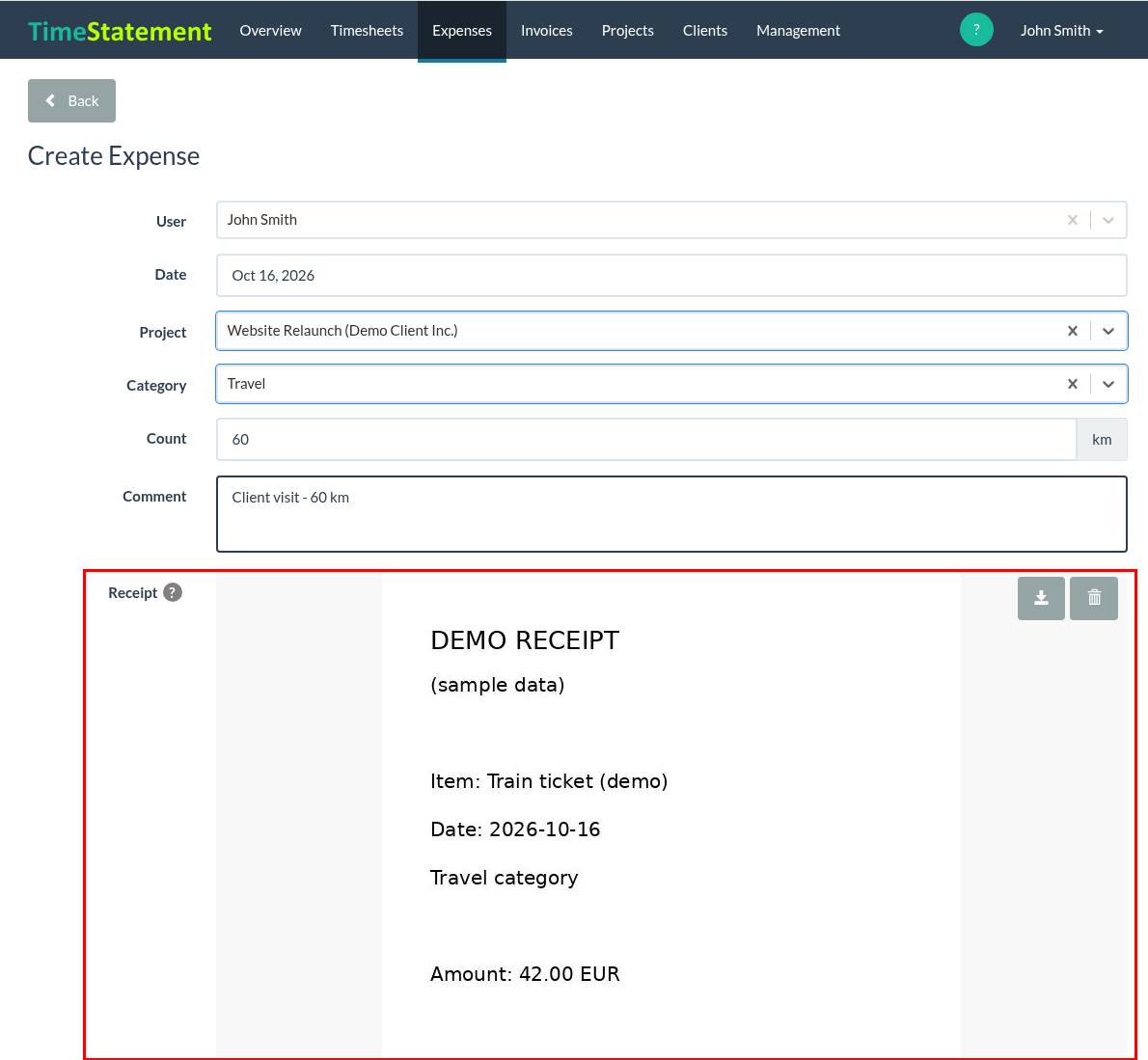Open the Management tab
Screen dimensions: 1148x1060
pos(798,30)
